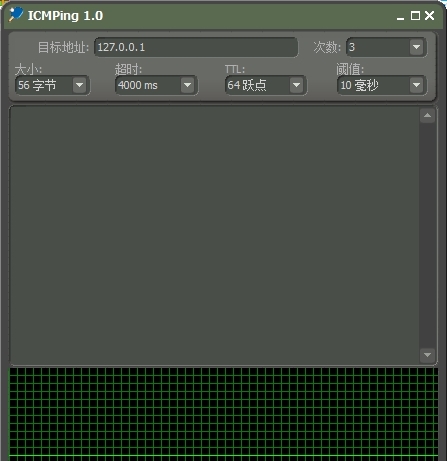Click the 阈值 label
Viewport: 447px width, 461px height.
pyautogui.click(x=350, y=69)
